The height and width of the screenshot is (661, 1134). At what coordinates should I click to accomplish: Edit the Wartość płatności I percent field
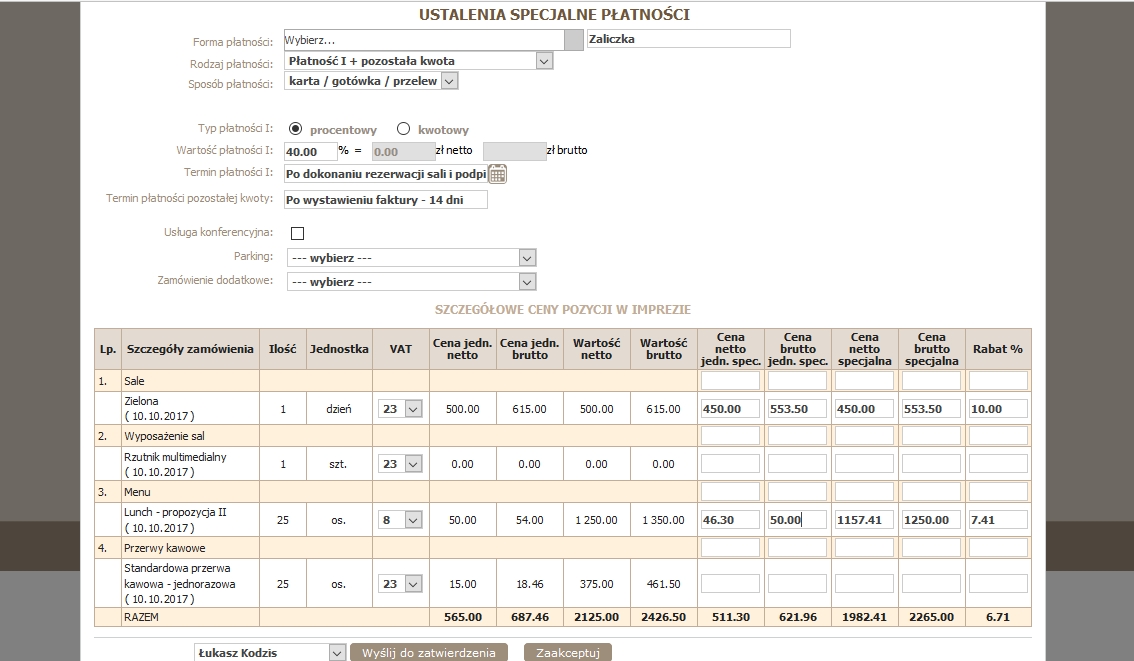pyautogui.click(x=310, y=151)
